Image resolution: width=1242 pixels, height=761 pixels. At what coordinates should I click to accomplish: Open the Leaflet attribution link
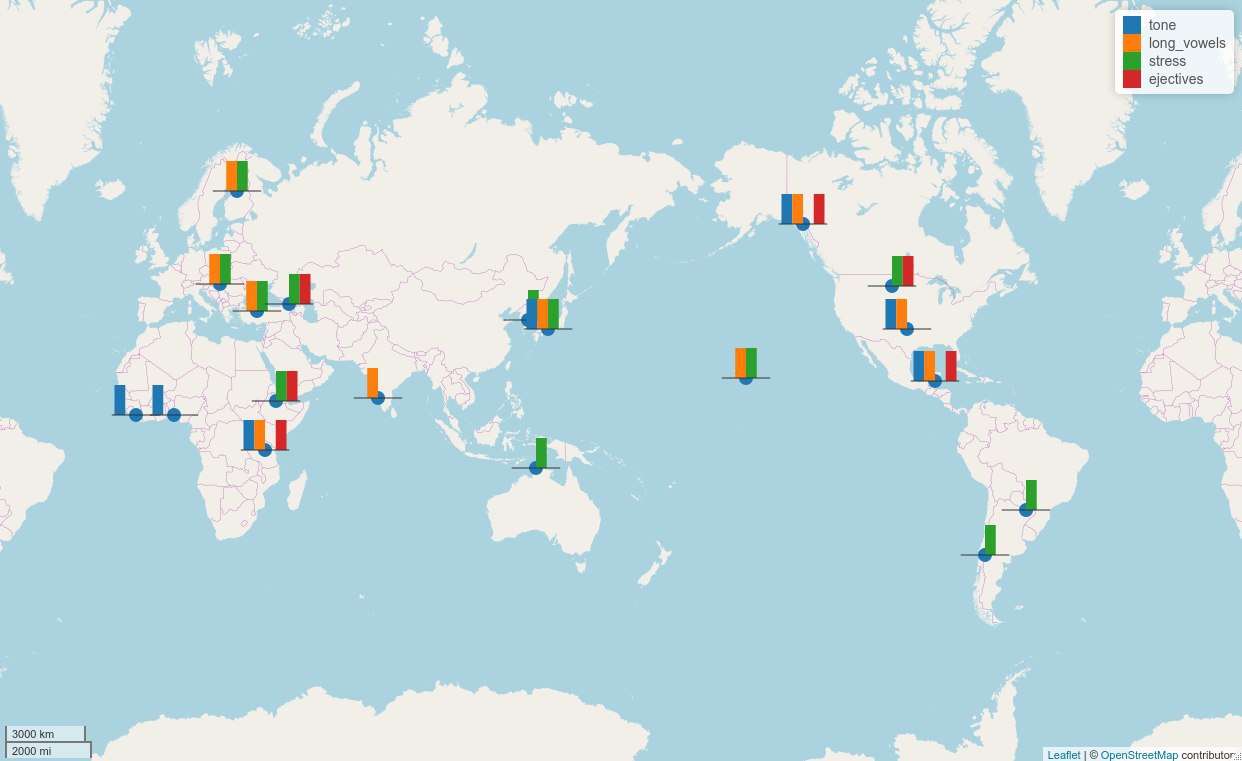pos(1064,755)
